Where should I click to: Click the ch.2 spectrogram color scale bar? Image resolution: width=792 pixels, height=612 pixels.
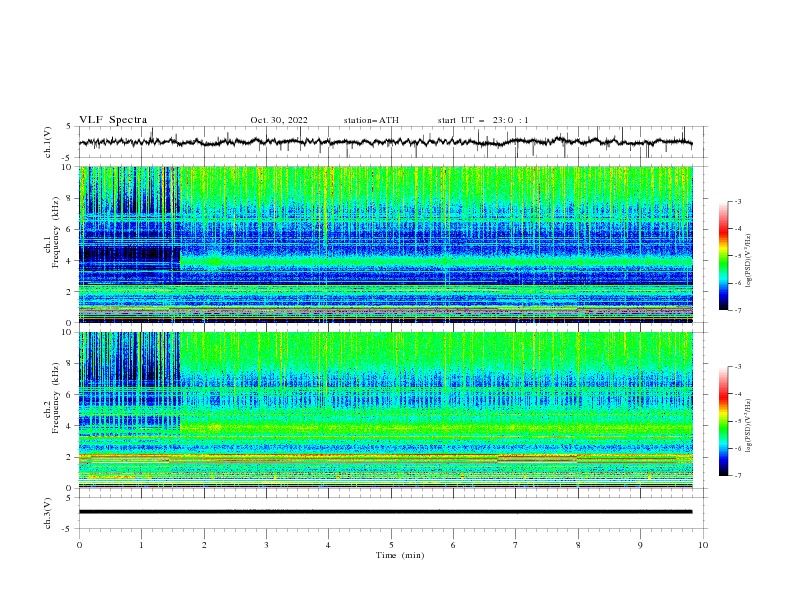tap(723, 421)
